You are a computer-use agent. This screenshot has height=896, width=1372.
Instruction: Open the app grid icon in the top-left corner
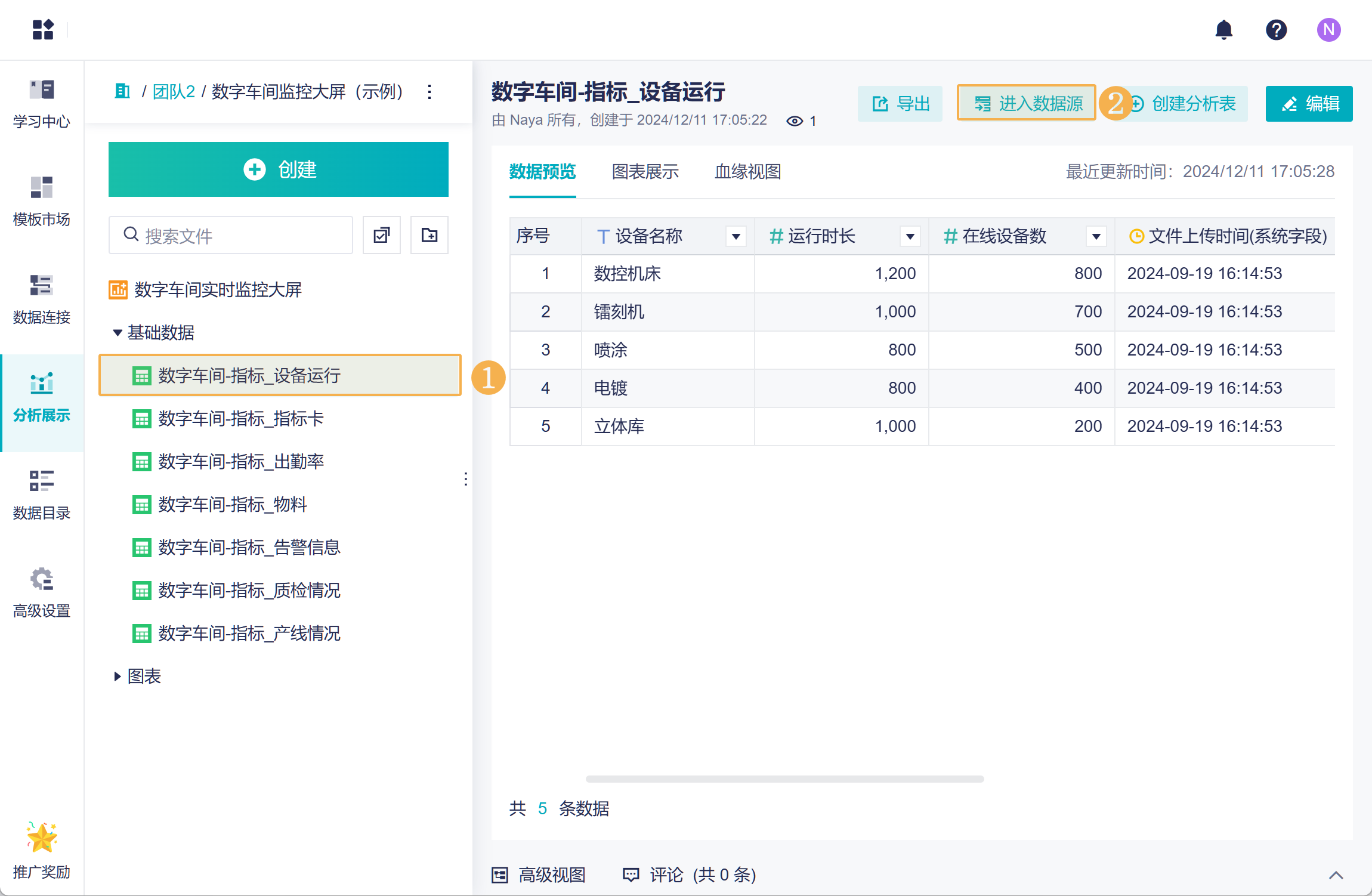click(x=43, y=30)
